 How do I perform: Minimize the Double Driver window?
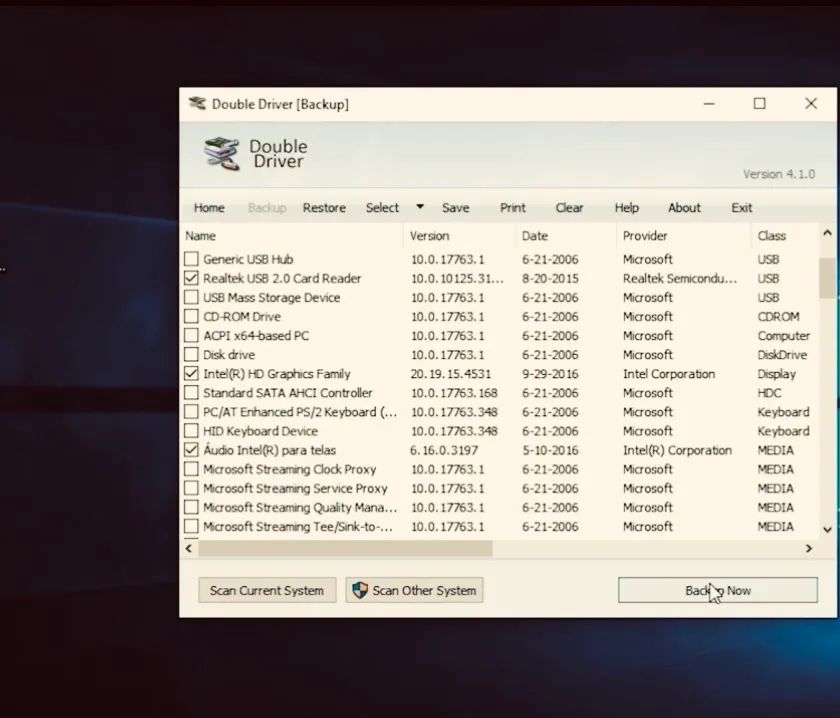[709, 103]
